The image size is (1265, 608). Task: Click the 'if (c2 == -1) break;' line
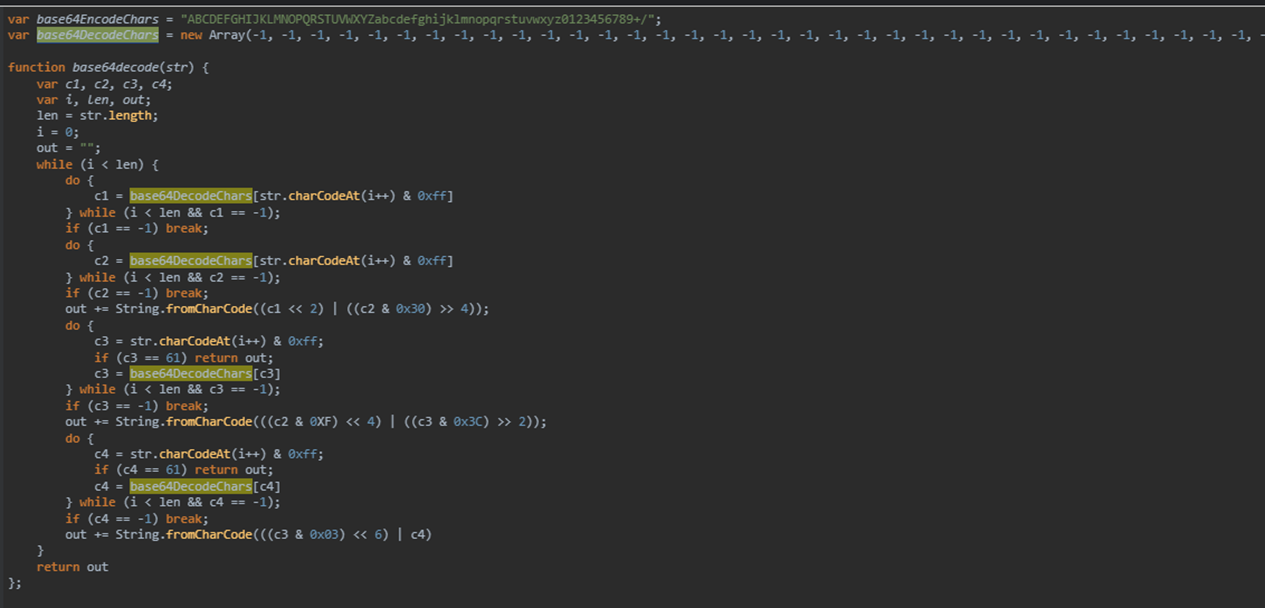coord(137,293)
